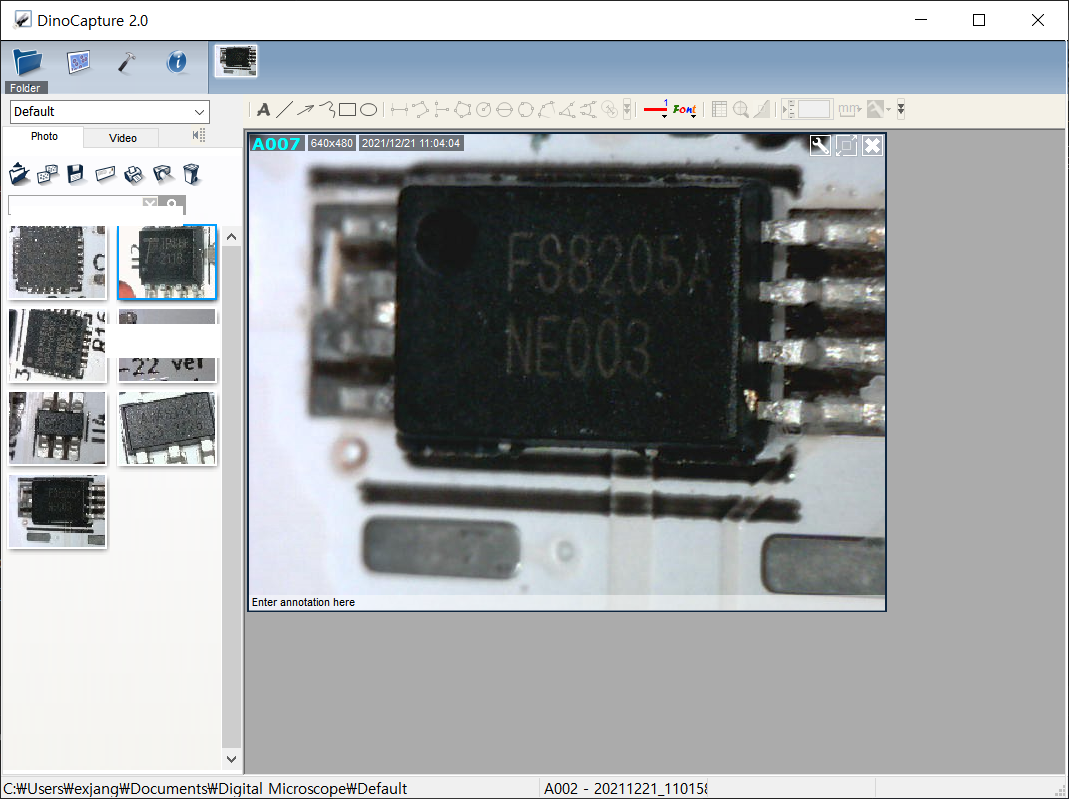Click the Tools hammer icon
The height and width of the screenshot is (799, 1069).
pyautogui.click(x=127, y=62)
